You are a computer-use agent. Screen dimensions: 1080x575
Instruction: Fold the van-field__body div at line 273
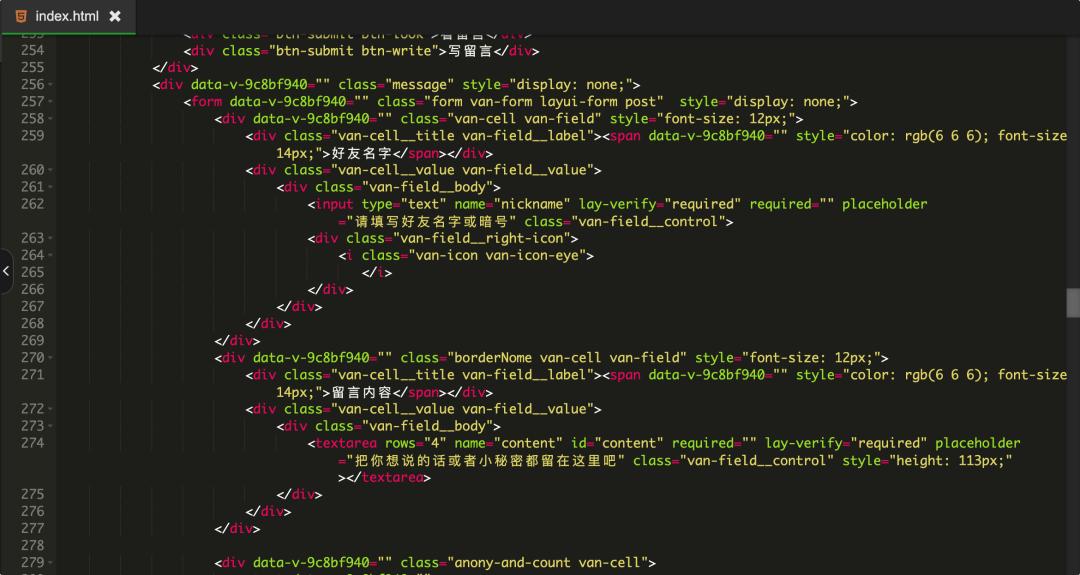[x=51, y=426]
